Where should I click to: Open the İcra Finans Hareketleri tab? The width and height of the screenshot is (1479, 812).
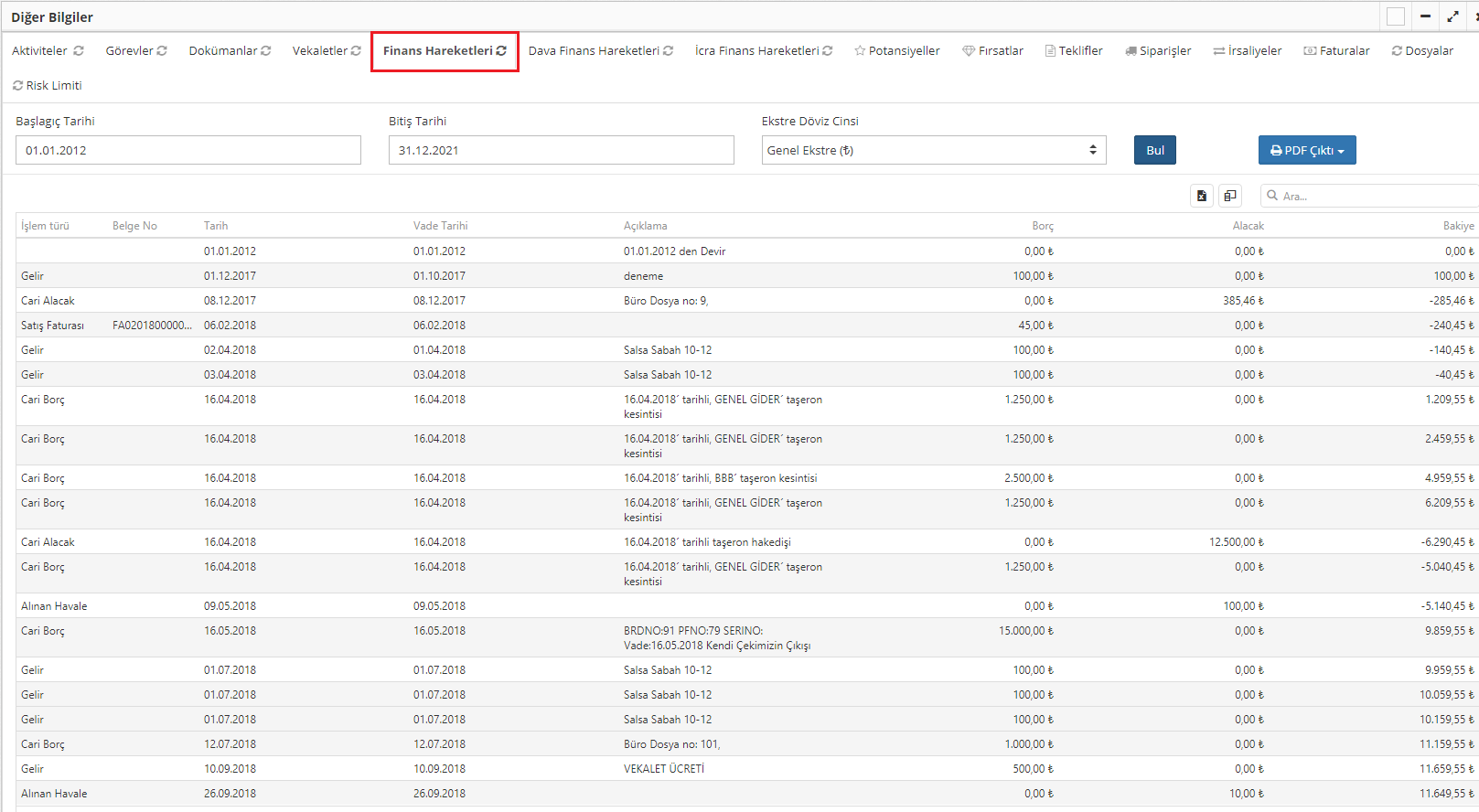(x=763, y=51)
